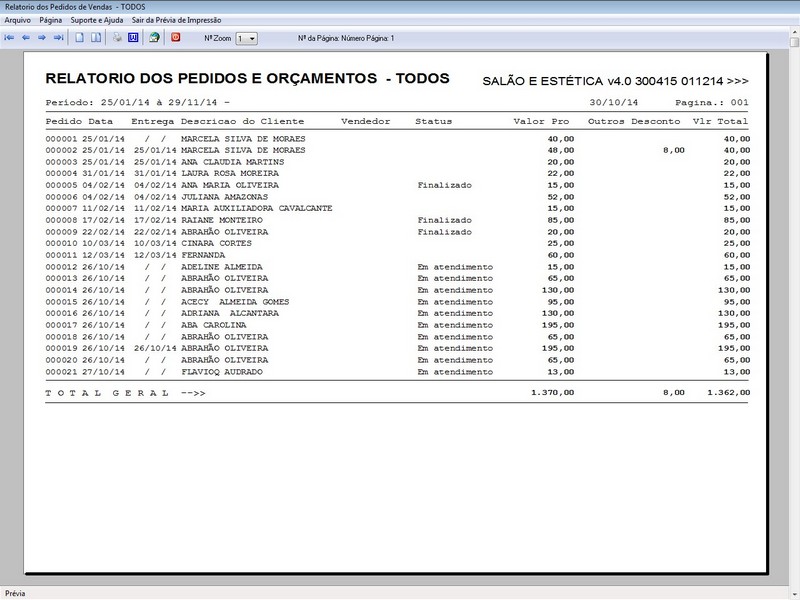
Task: Click the next page arrow
Action: coord(42,38)
